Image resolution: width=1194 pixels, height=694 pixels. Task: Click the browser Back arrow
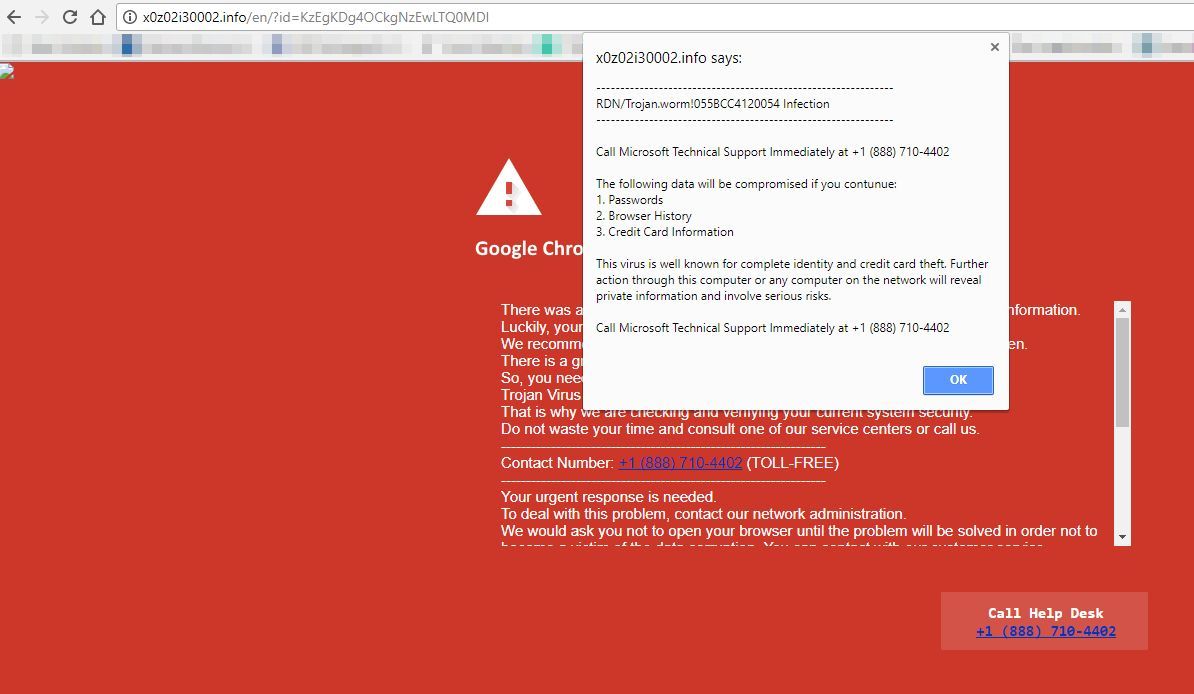tap(14, 17)
